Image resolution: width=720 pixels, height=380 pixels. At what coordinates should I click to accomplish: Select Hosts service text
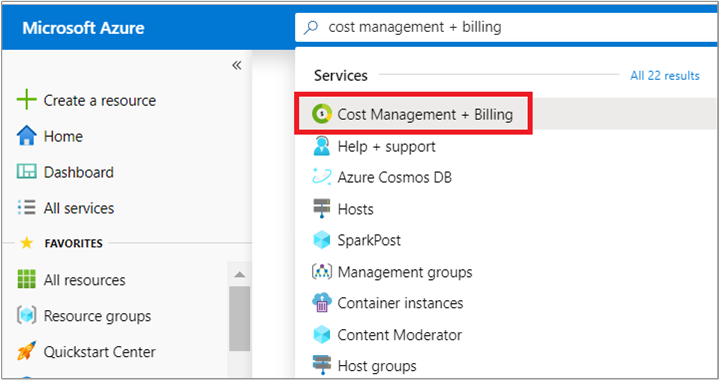click(x=355, y=209)
